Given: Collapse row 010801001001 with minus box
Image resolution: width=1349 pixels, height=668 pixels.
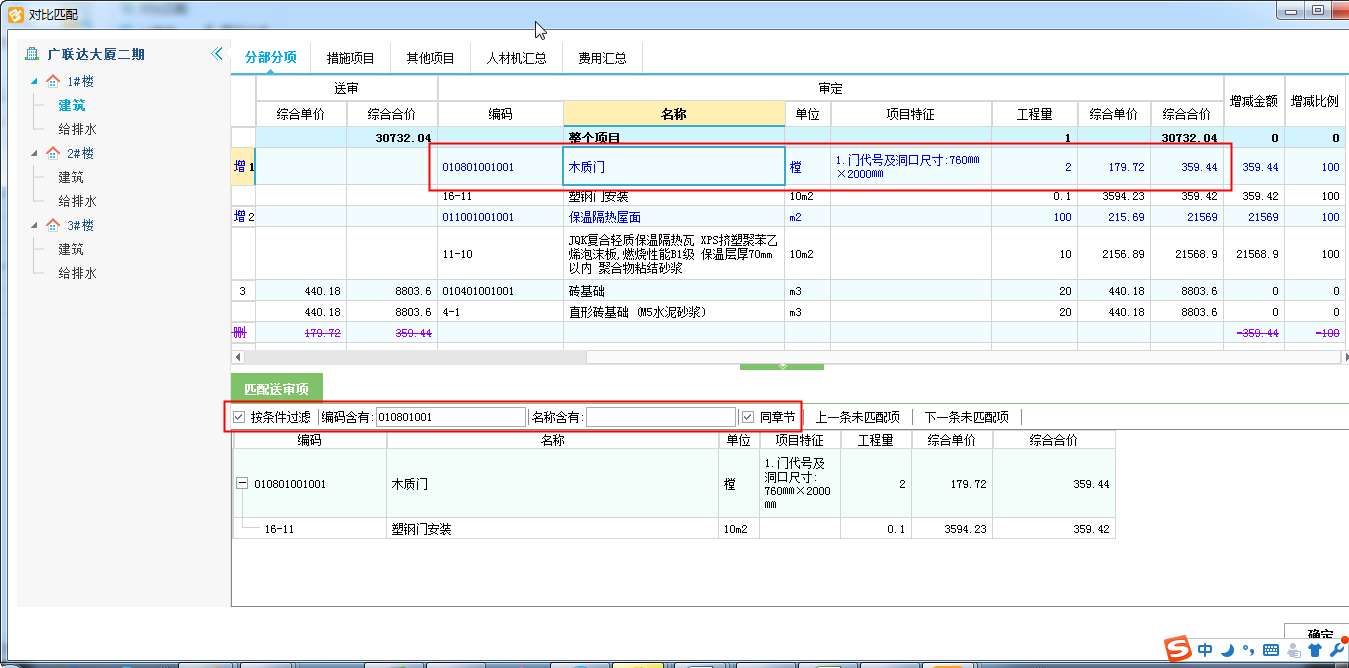Looking at the screenshot, I should (x=242, y=484).
